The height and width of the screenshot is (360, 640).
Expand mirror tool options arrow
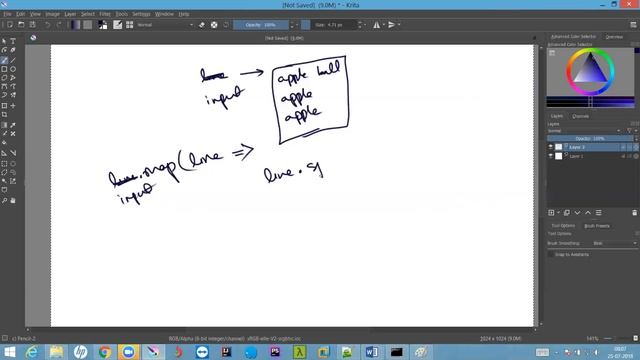tap(383, 25)
